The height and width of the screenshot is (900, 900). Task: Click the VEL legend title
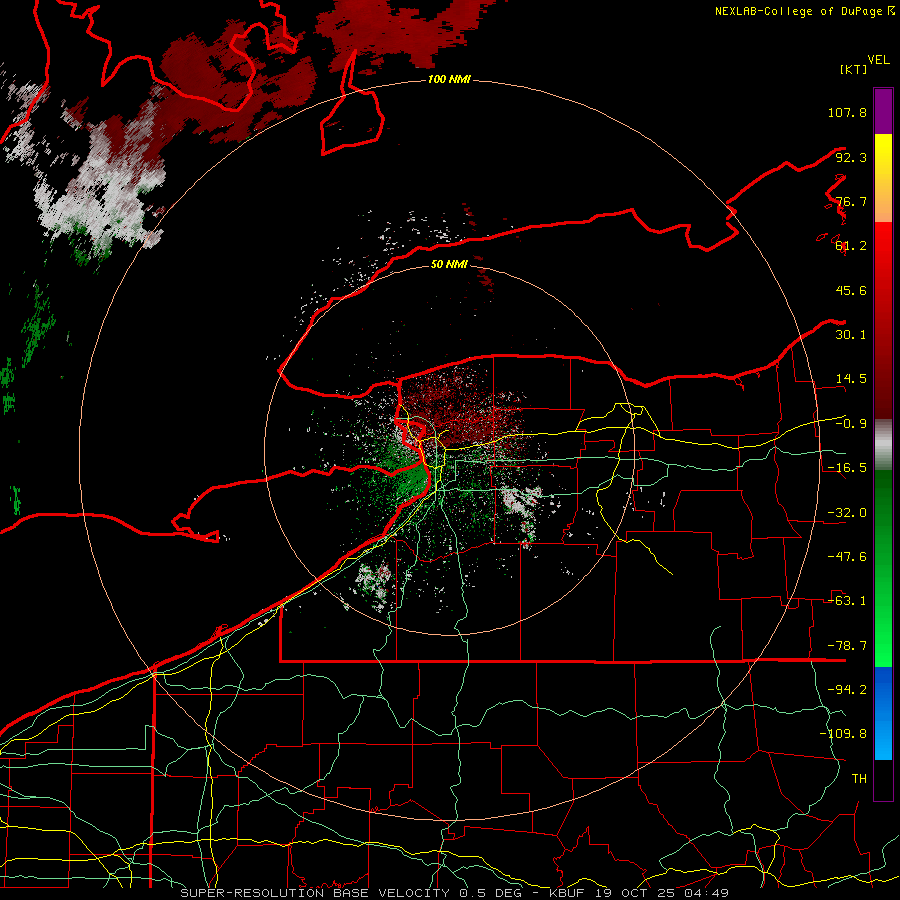tap(878, 60)
